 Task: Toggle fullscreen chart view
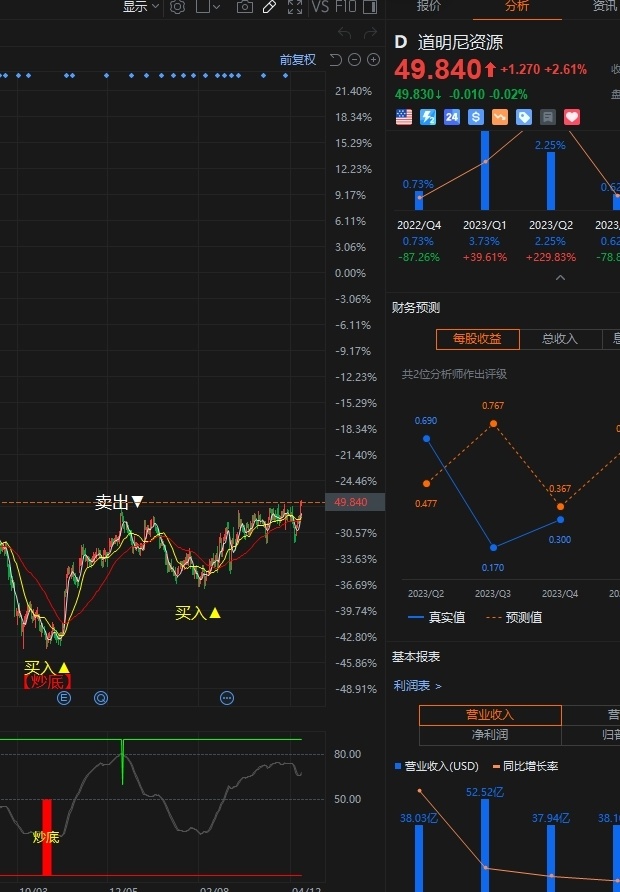coord(295,7)
